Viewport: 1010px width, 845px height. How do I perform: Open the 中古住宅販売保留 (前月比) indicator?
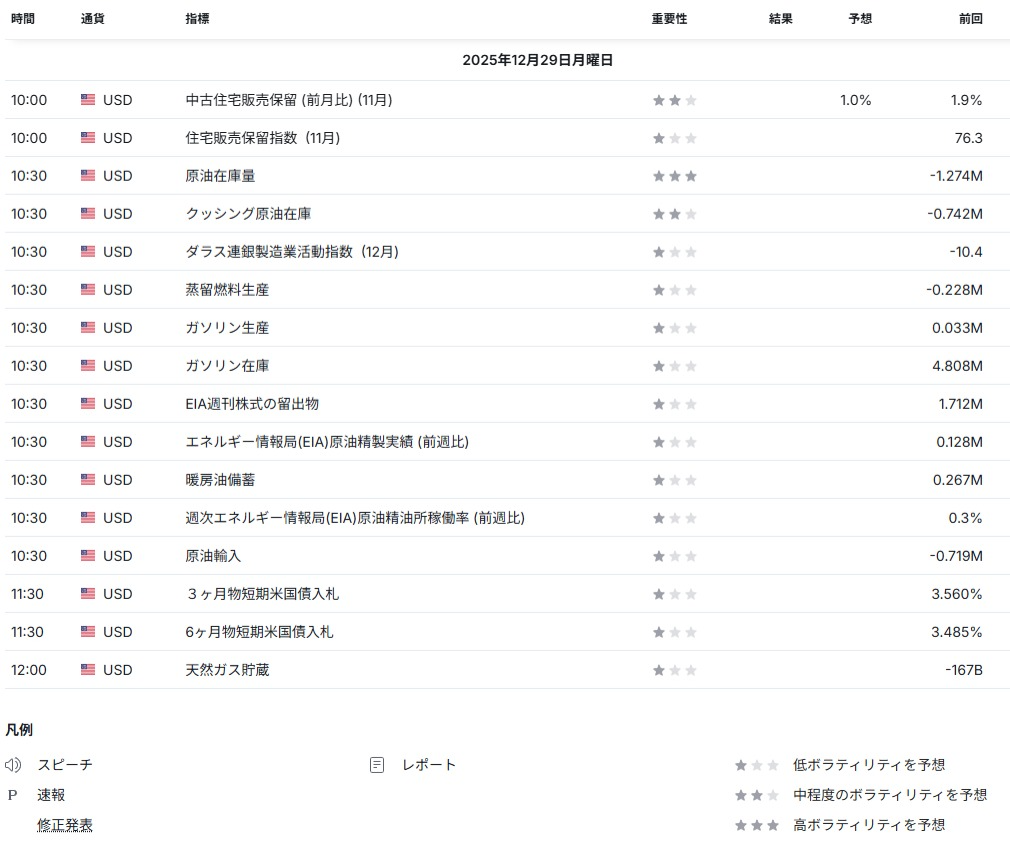(x=289, y=100)
